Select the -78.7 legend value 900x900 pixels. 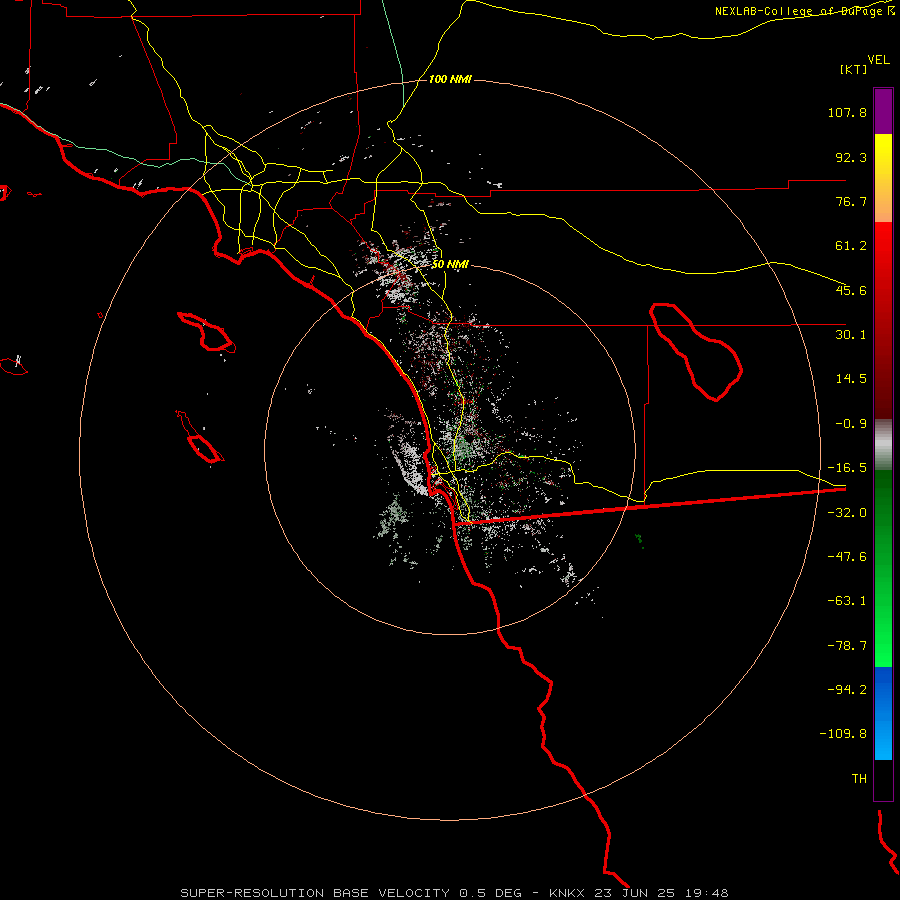click(847, 646)
